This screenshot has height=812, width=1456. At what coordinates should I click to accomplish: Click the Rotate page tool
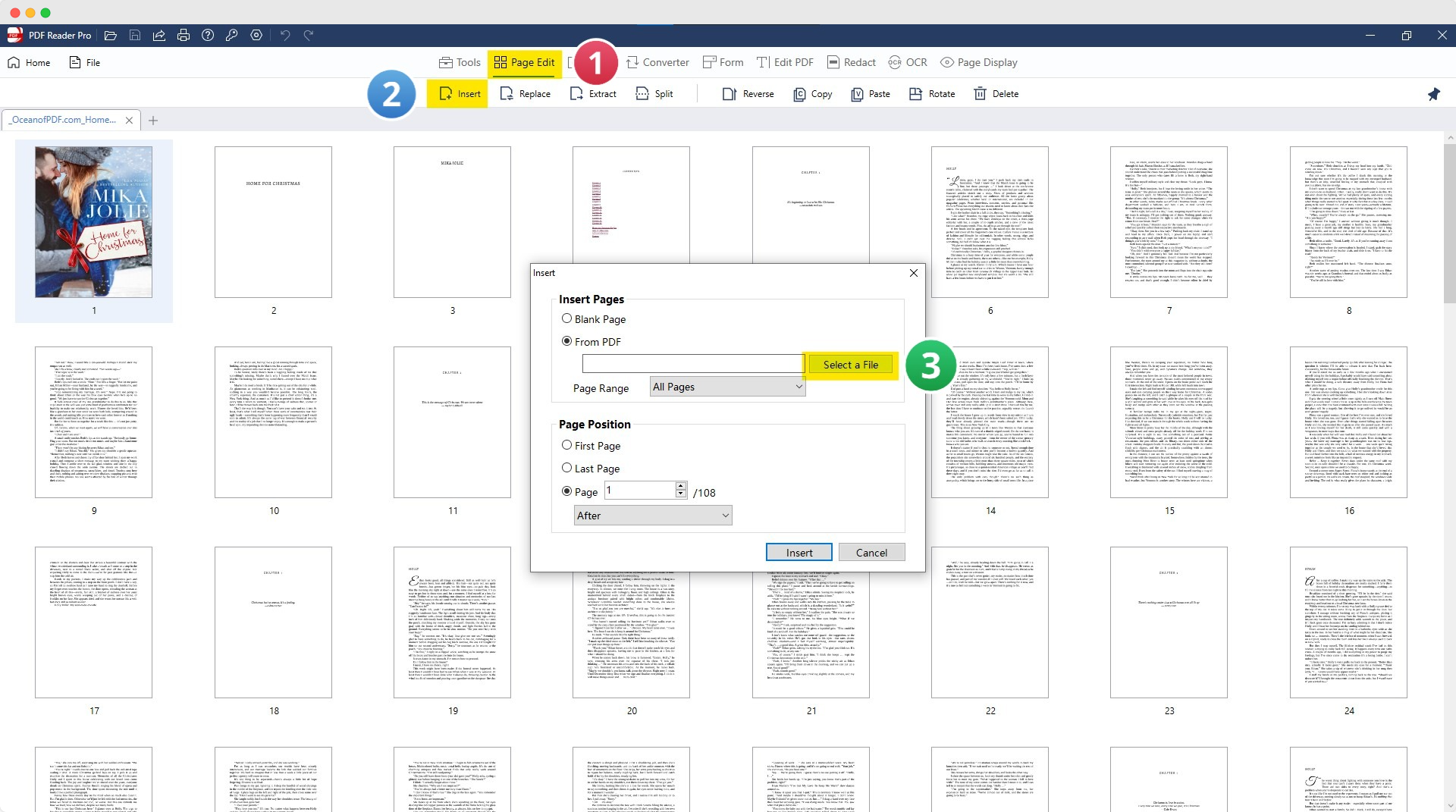tap(932, 94)
